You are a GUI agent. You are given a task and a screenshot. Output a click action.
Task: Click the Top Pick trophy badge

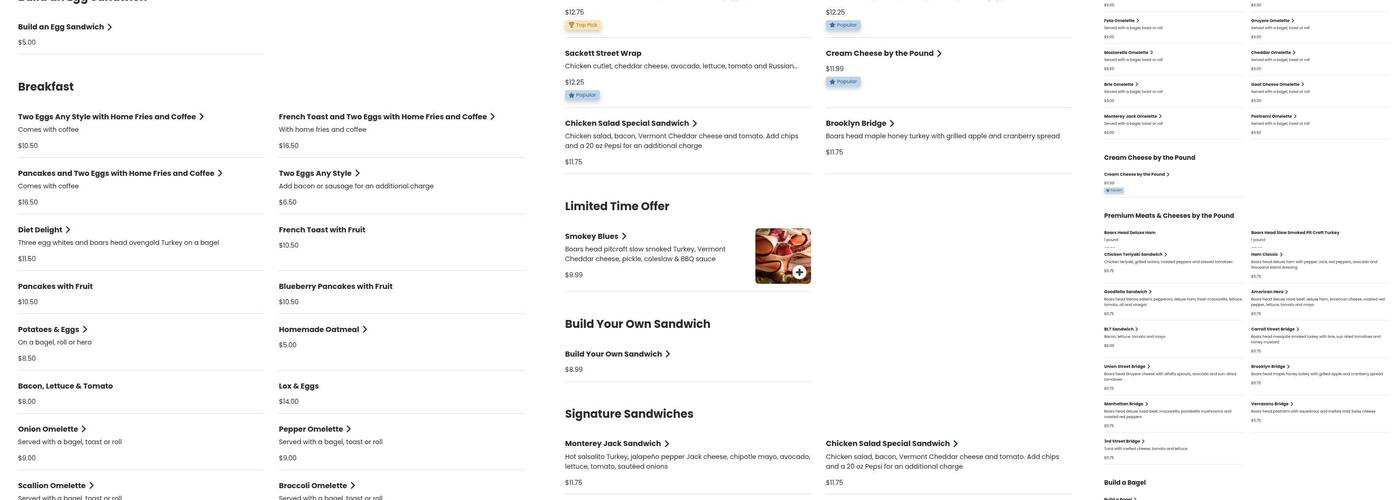click(583, 25)
